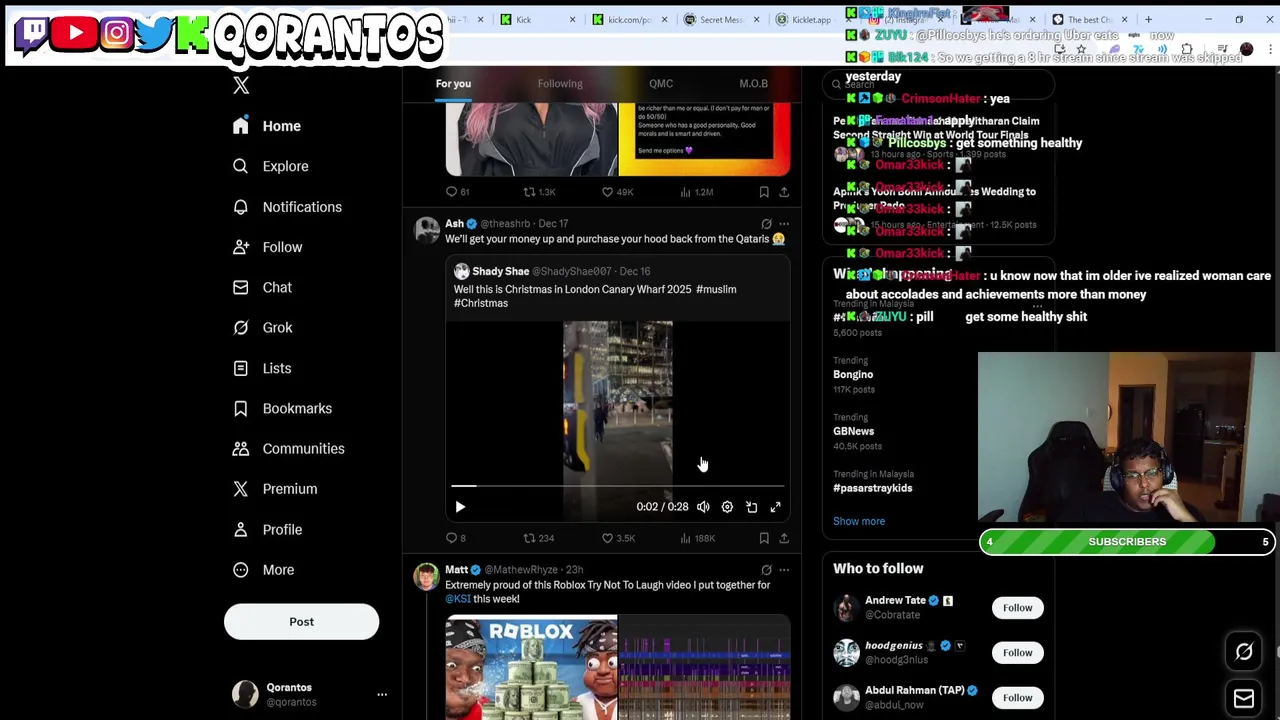Click Show more under trending
Viewport: 1280px width, 720px height.
pyautogui.click(x=859, y=521)
